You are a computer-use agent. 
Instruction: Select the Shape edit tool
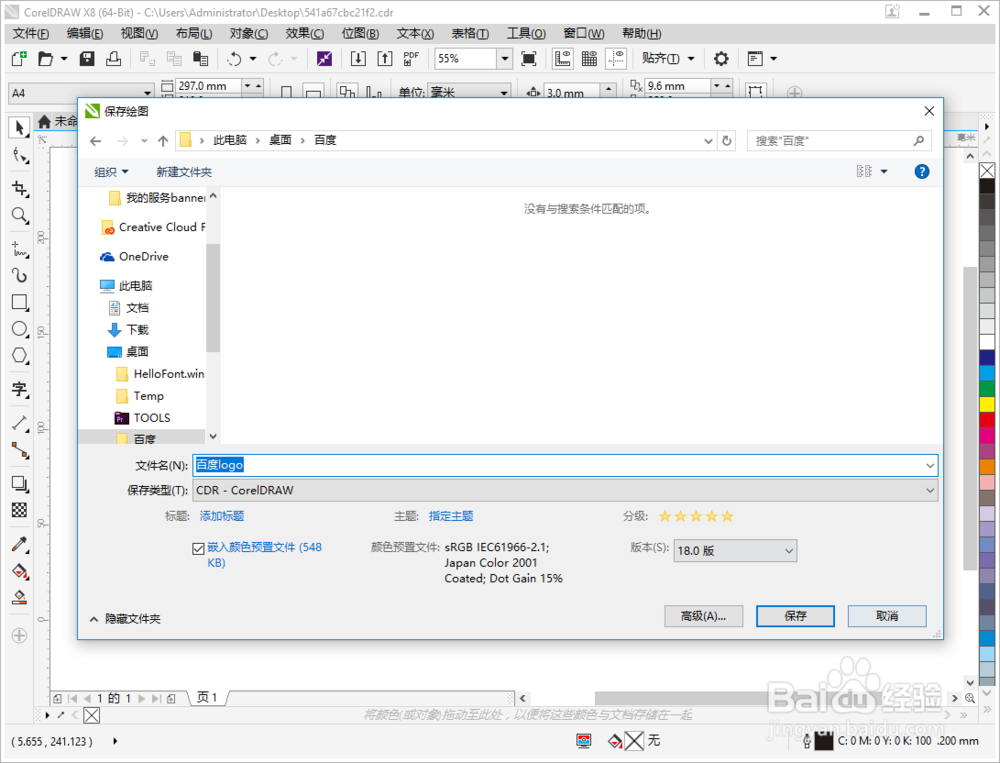click(x=20, y=156)
